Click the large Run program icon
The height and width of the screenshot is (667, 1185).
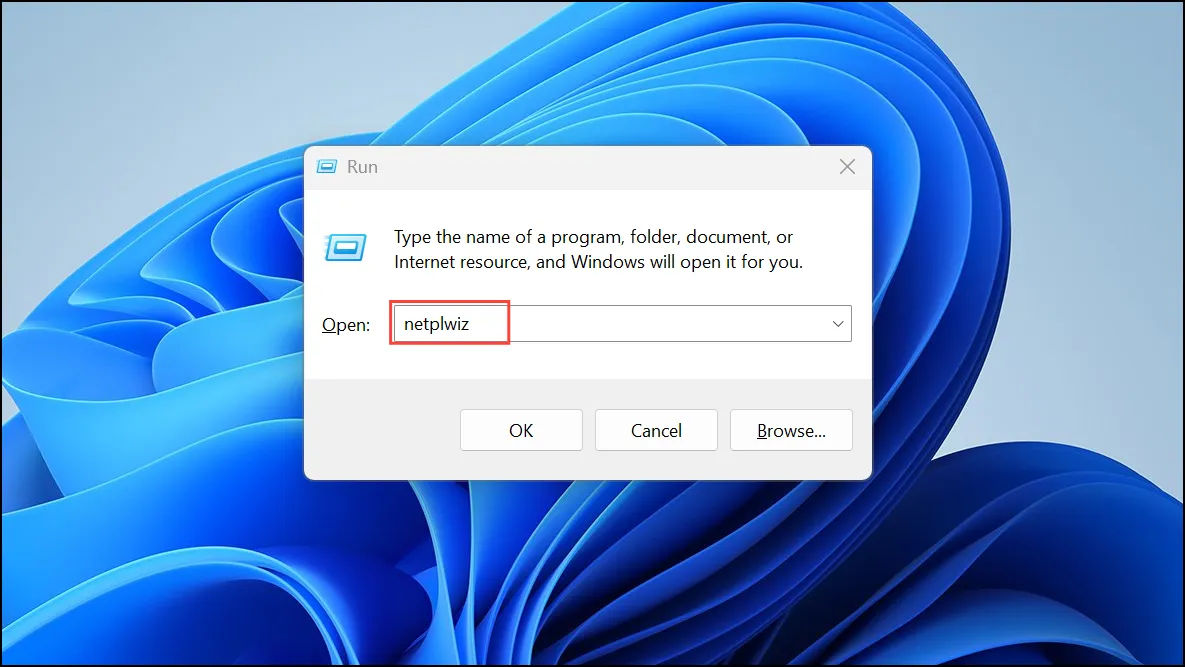[345, 247]
